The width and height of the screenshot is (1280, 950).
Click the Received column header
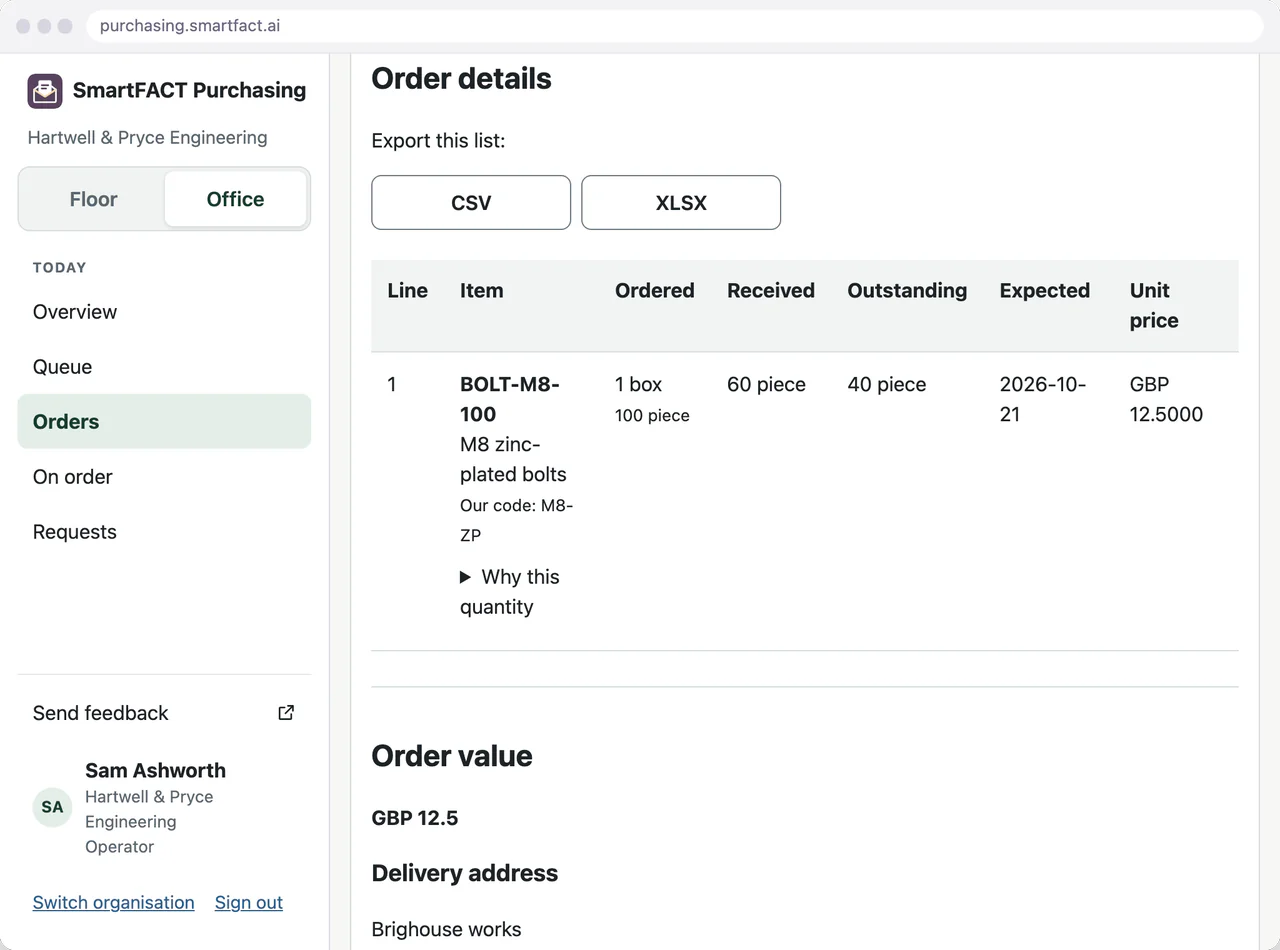tap(771, 291)
